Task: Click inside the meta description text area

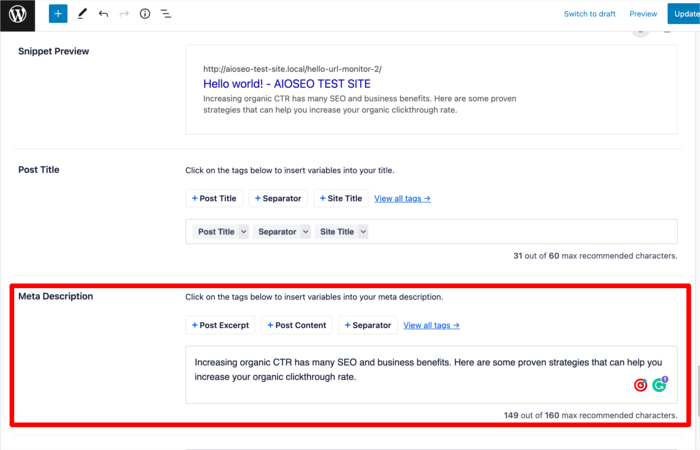Action: tap(431, 375)
